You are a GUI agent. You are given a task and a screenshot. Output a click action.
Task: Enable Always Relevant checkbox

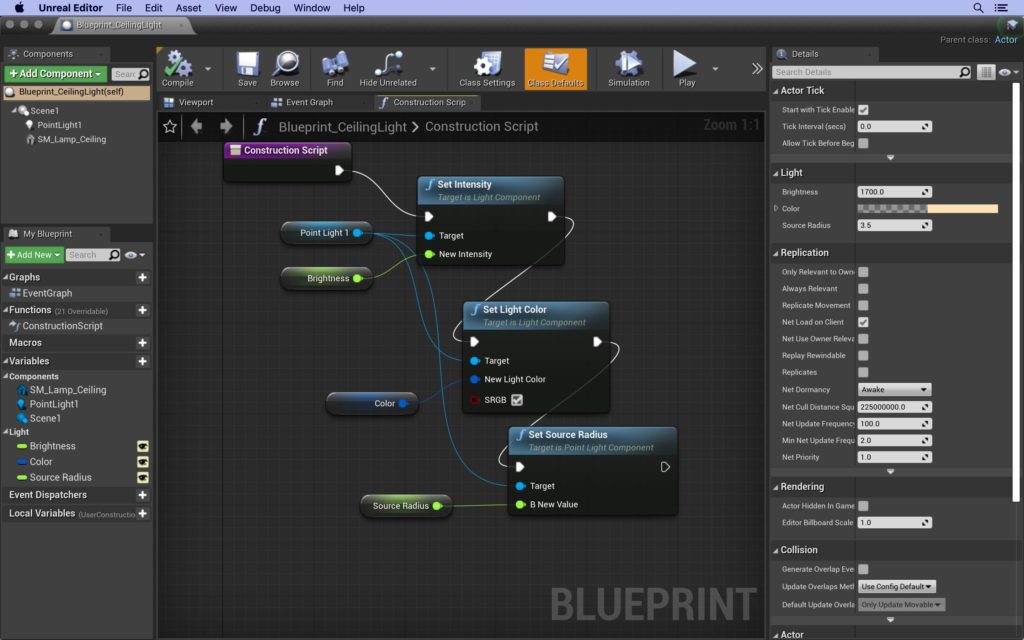pos(863,289)
